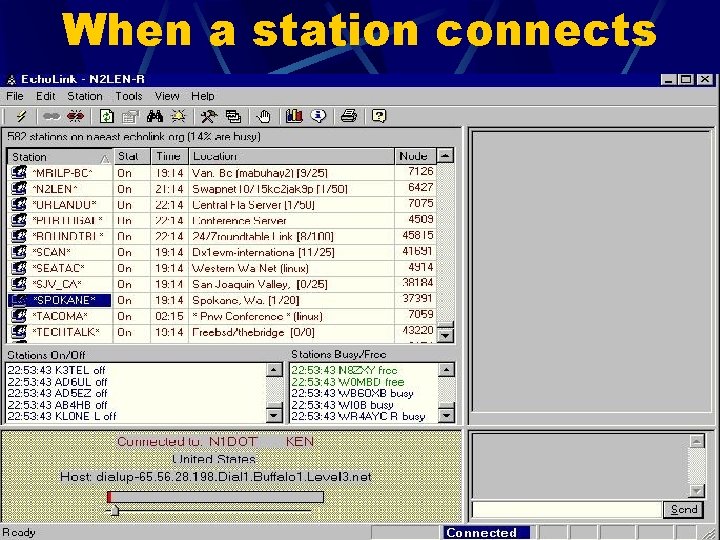
Task: Click the bar-chart Statistics icon
Action: tap(294, 116)
